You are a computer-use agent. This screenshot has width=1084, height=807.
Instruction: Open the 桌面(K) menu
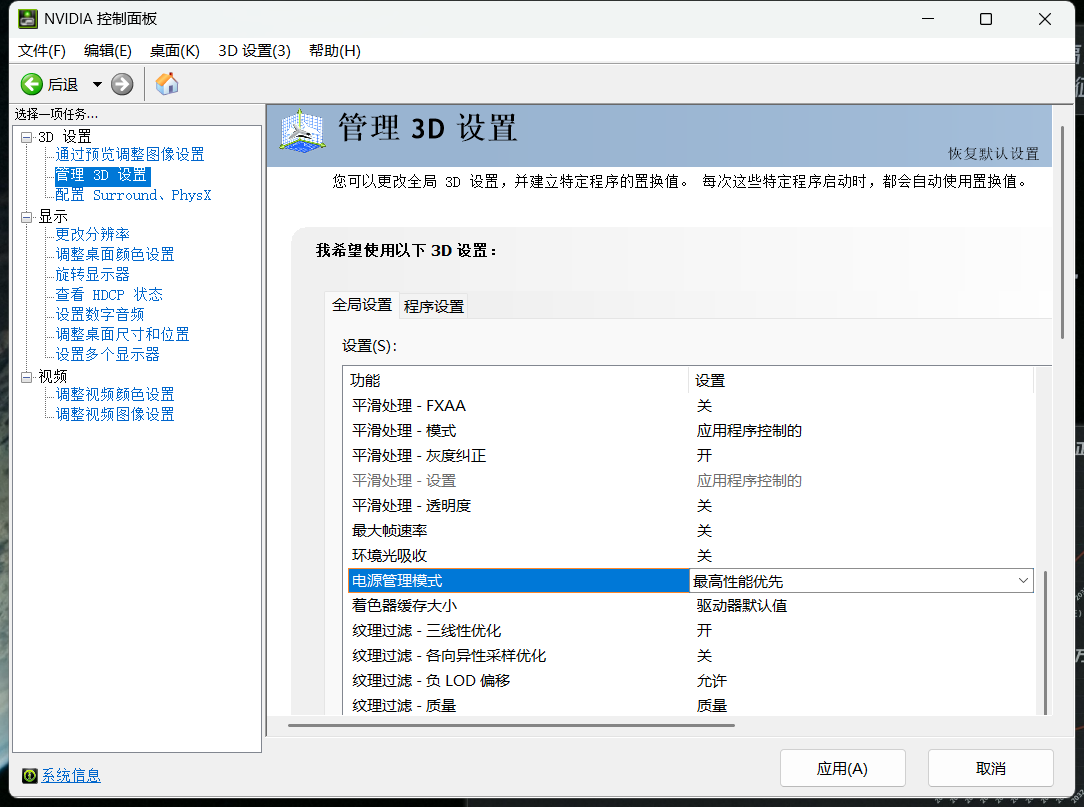[x=174, y=50]
